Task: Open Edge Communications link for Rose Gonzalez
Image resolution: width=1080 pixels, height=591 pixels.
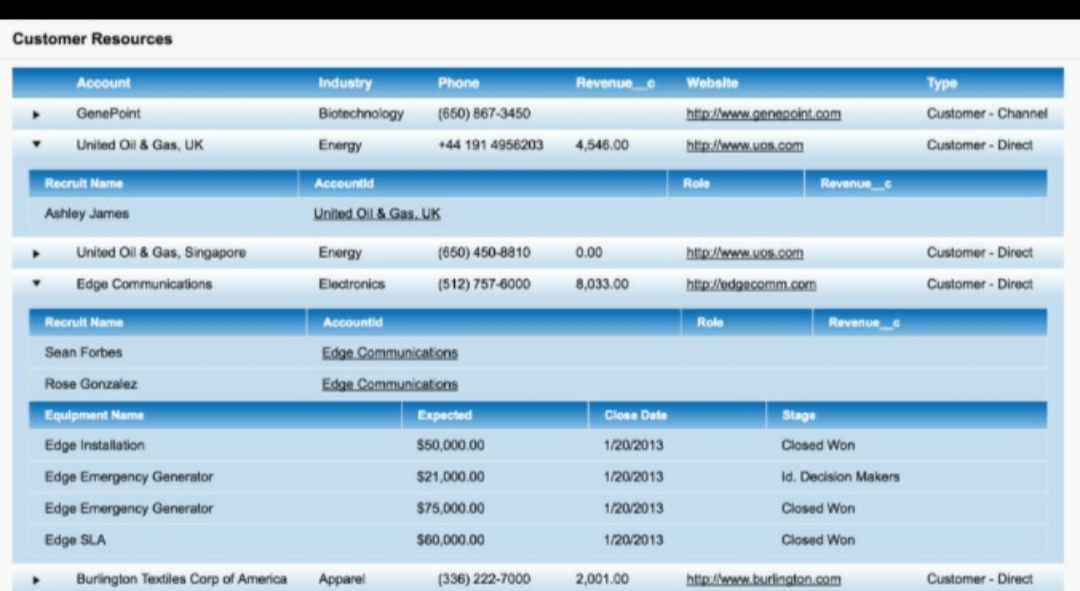Action: 390,384
